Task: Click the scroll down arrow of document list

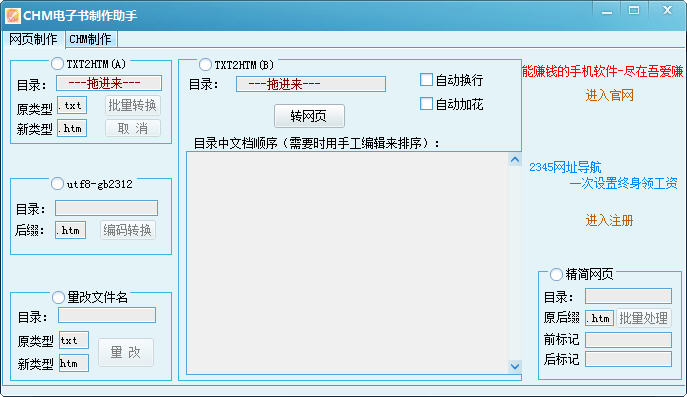Action: [515, 365]
